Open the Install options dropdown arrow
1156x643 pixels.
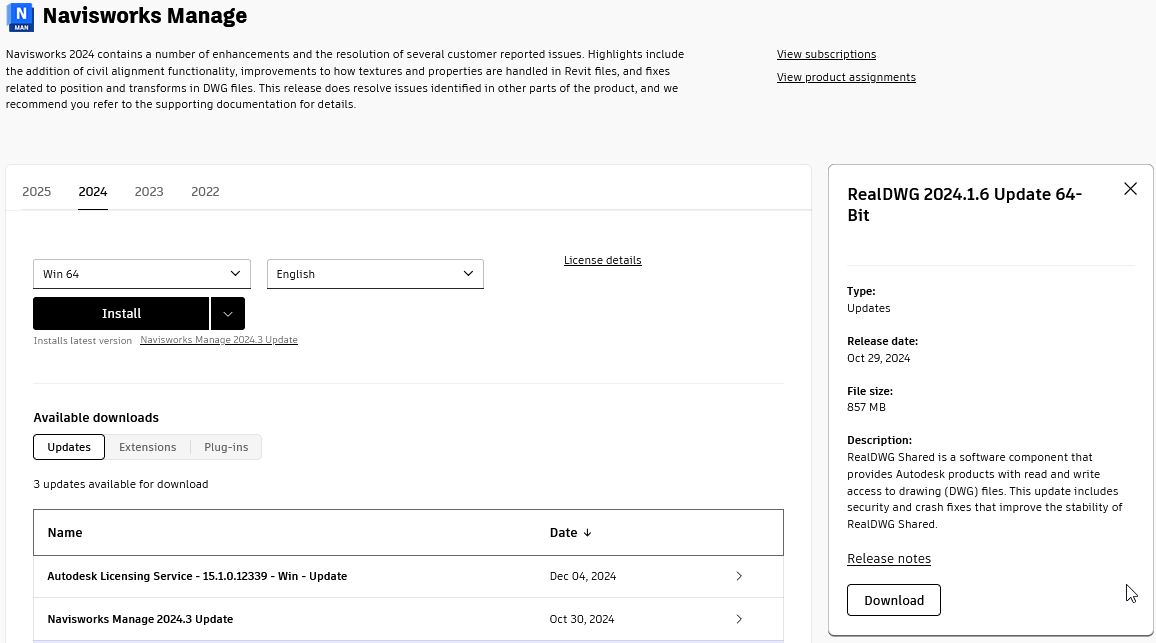(228, 314)
